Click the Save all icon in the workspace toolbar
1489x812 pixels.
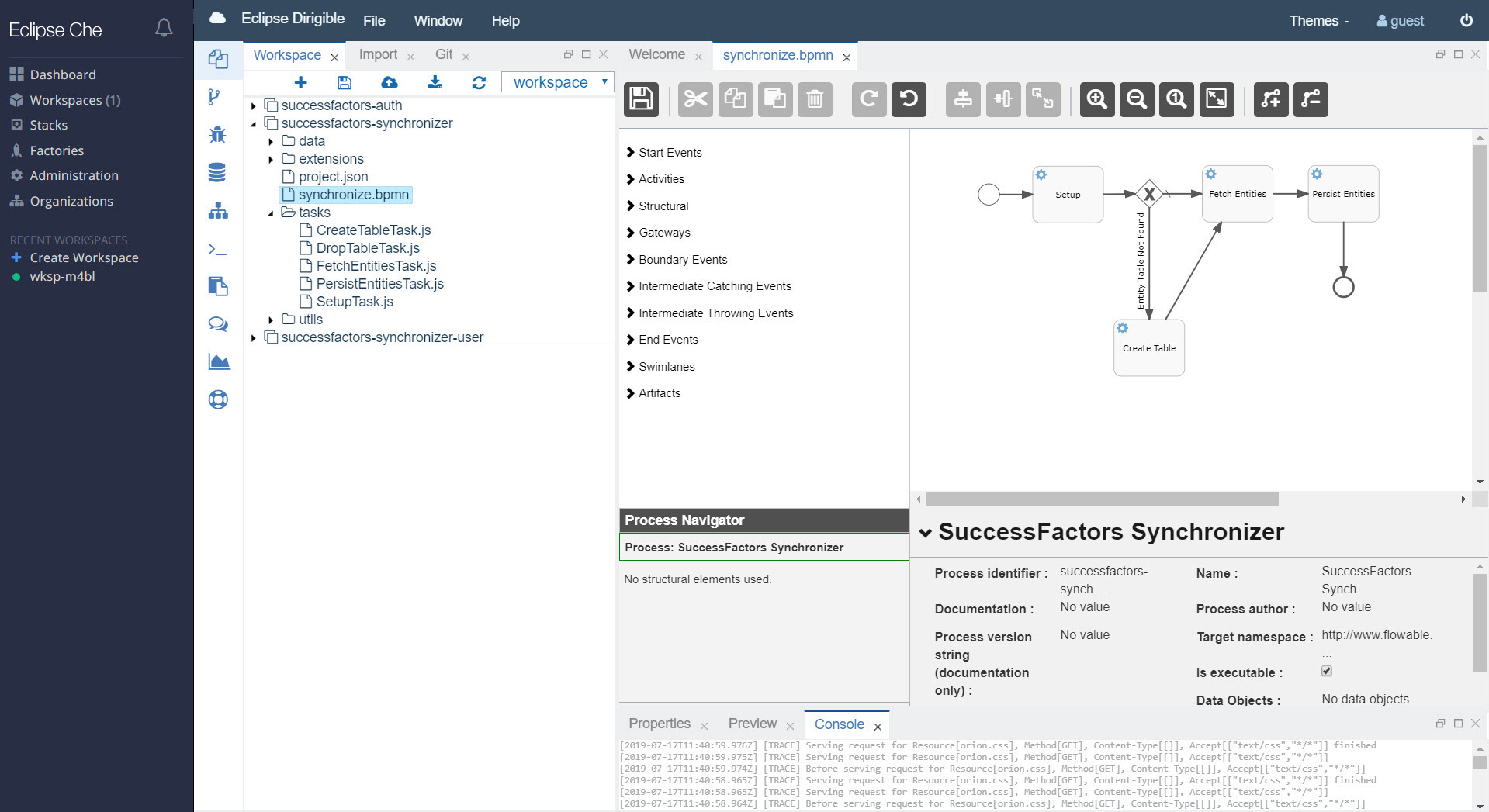(345, 82)
